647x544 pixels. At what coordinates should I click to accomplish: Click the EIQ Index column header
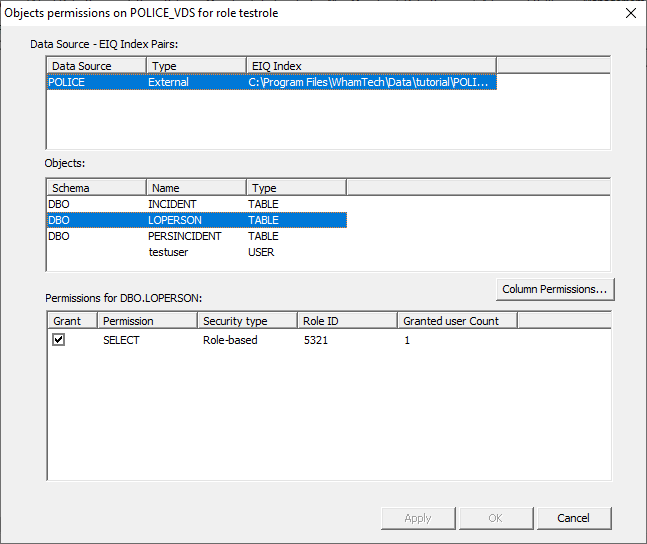coord(370,66)
